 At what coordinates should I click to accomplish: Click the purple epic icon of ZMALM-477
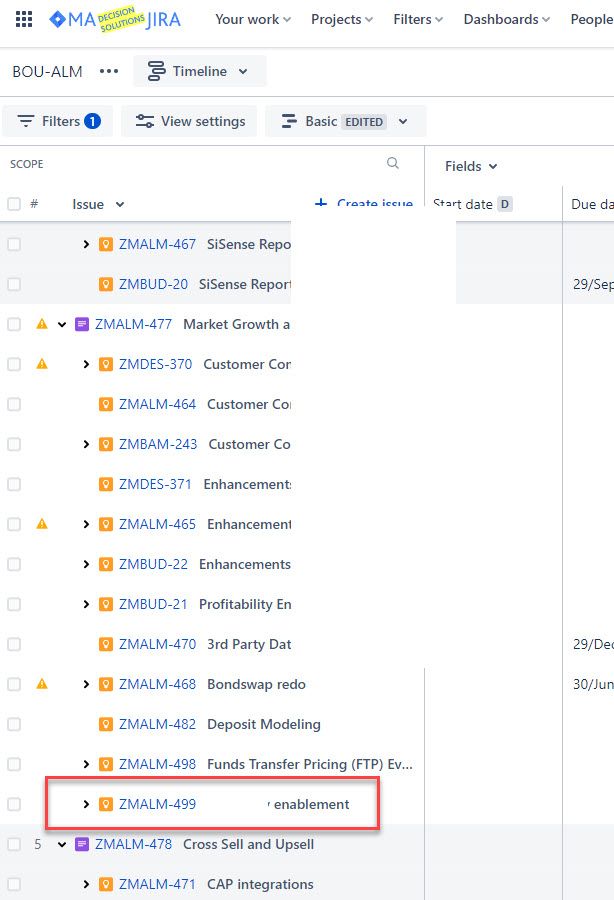point(82,324)
